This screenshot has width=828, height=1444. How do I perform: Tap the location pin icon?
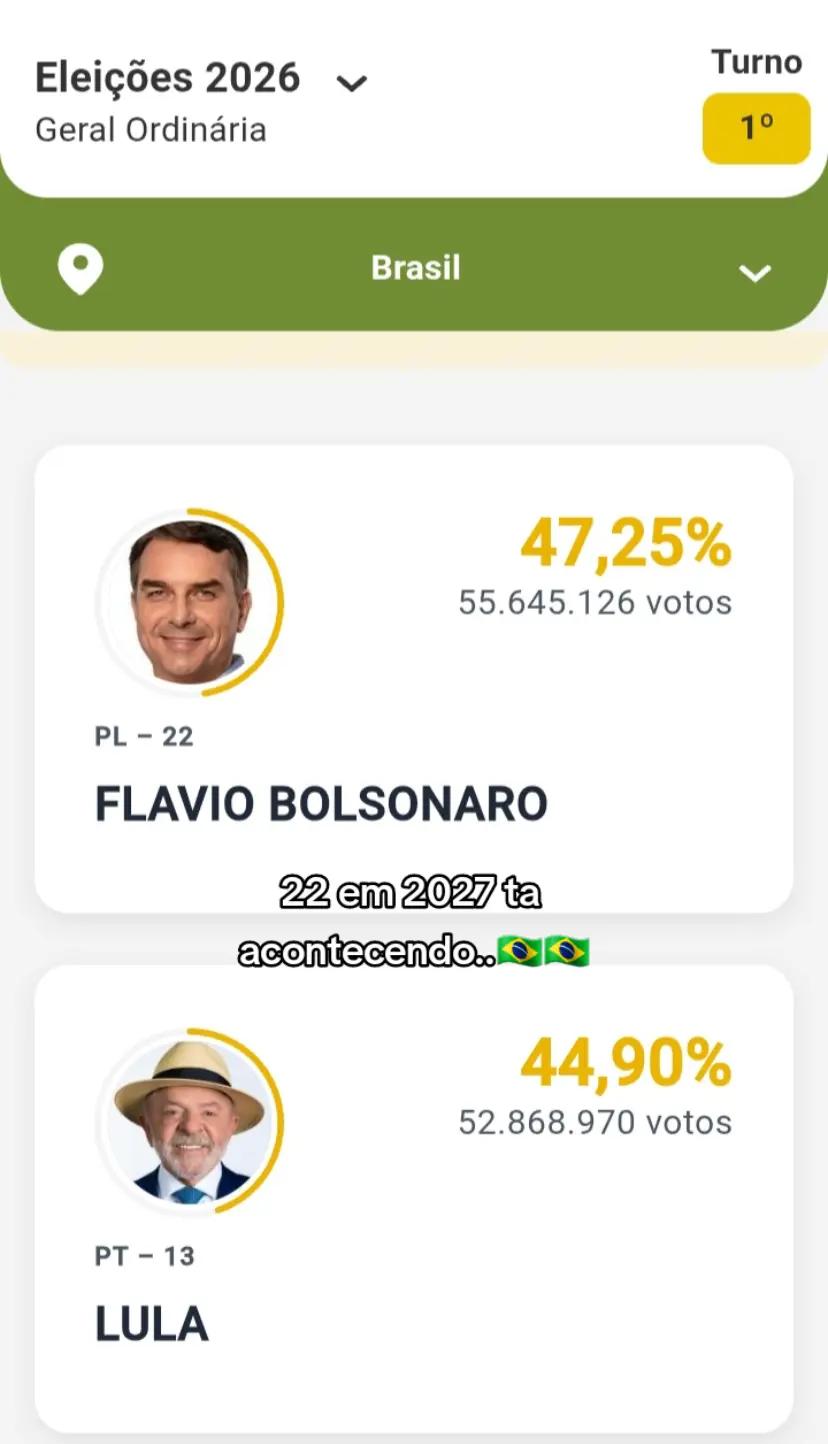pos(81,269)
